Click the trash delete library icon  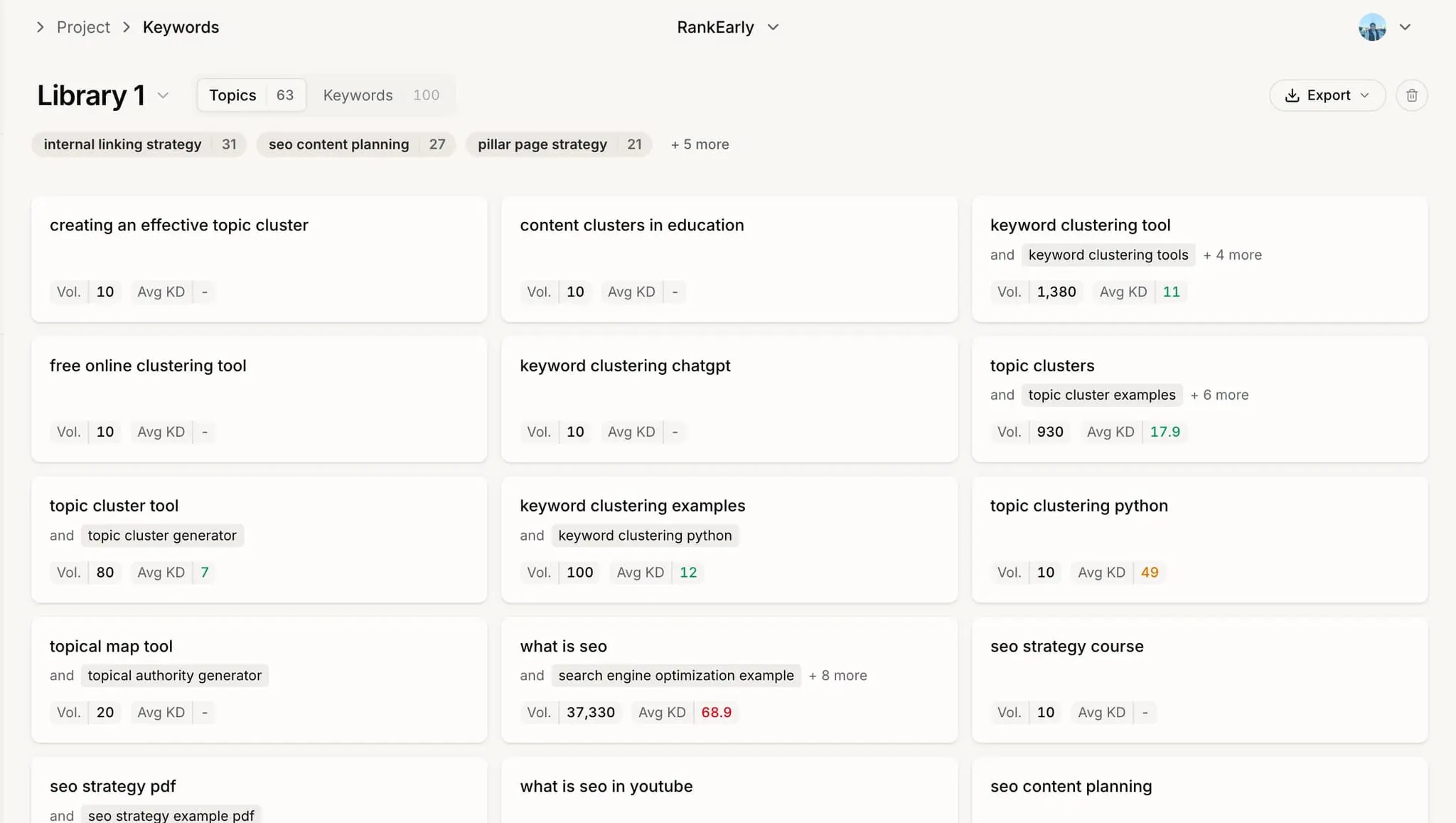[x=1411, y=95]
